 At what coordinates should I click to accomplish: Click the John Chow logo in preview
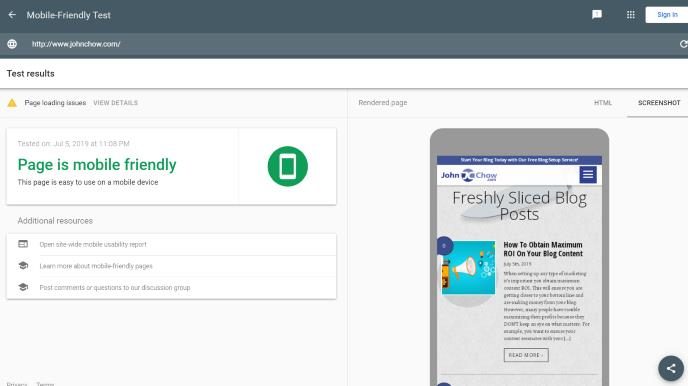point(469,175)
